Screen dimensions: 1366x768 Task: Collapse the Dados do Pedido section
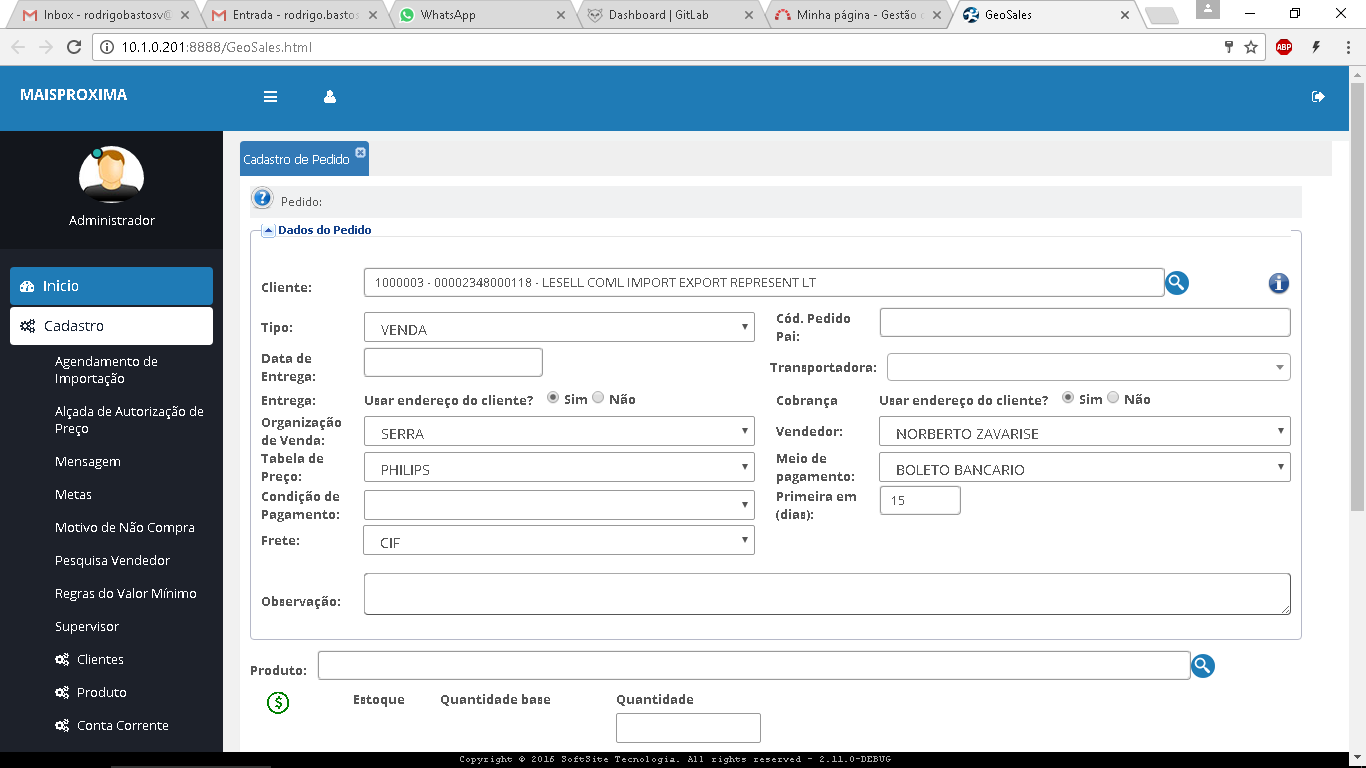268,230
